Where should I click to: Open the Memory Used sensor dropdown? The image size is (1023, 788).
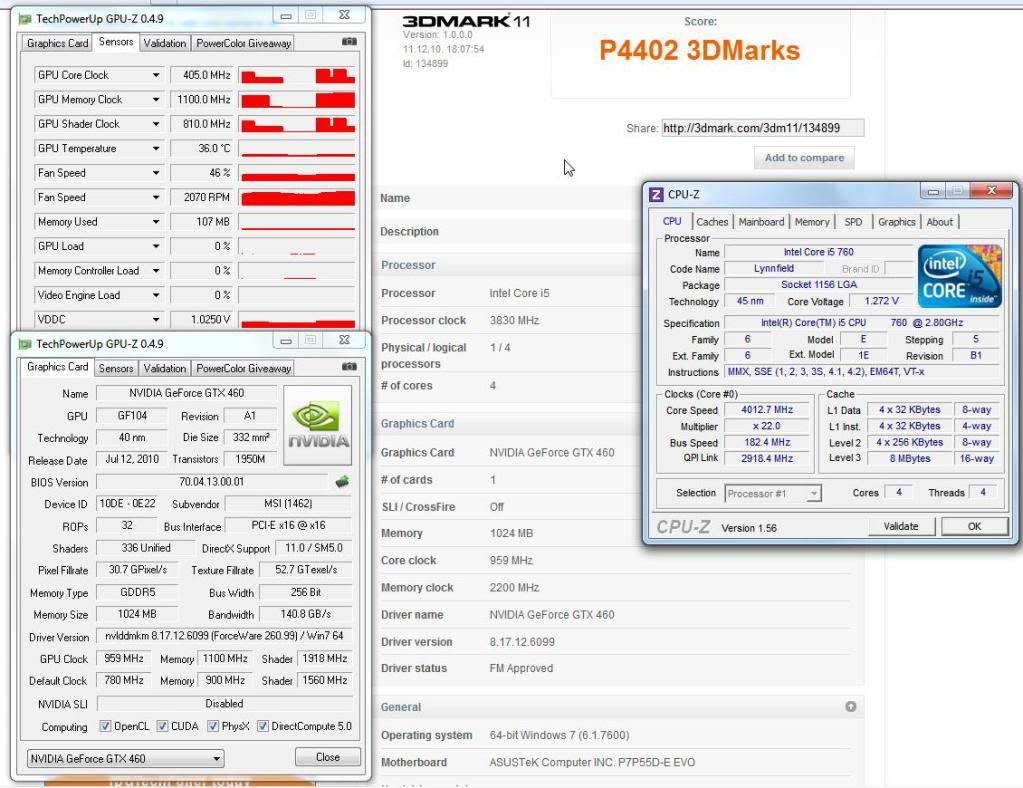tap(156, 222)
